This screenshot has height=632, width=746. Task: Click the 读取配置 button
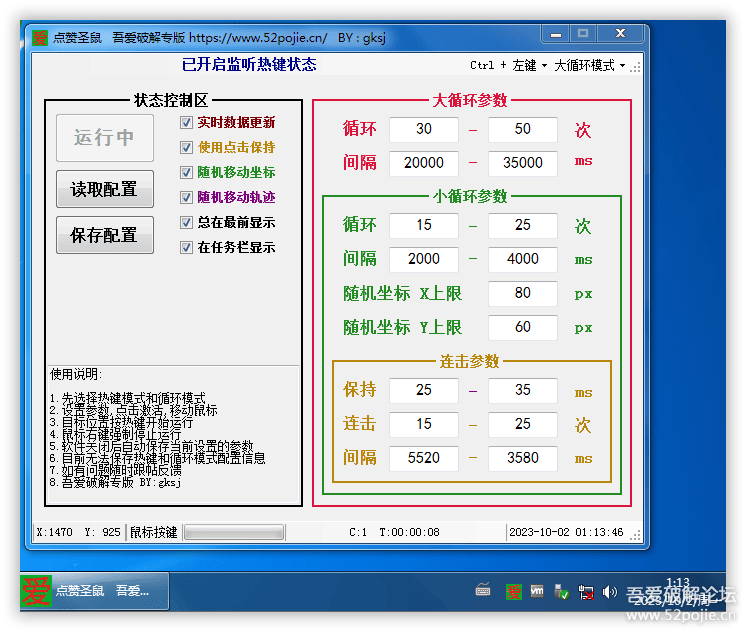[x=105, y=189]
